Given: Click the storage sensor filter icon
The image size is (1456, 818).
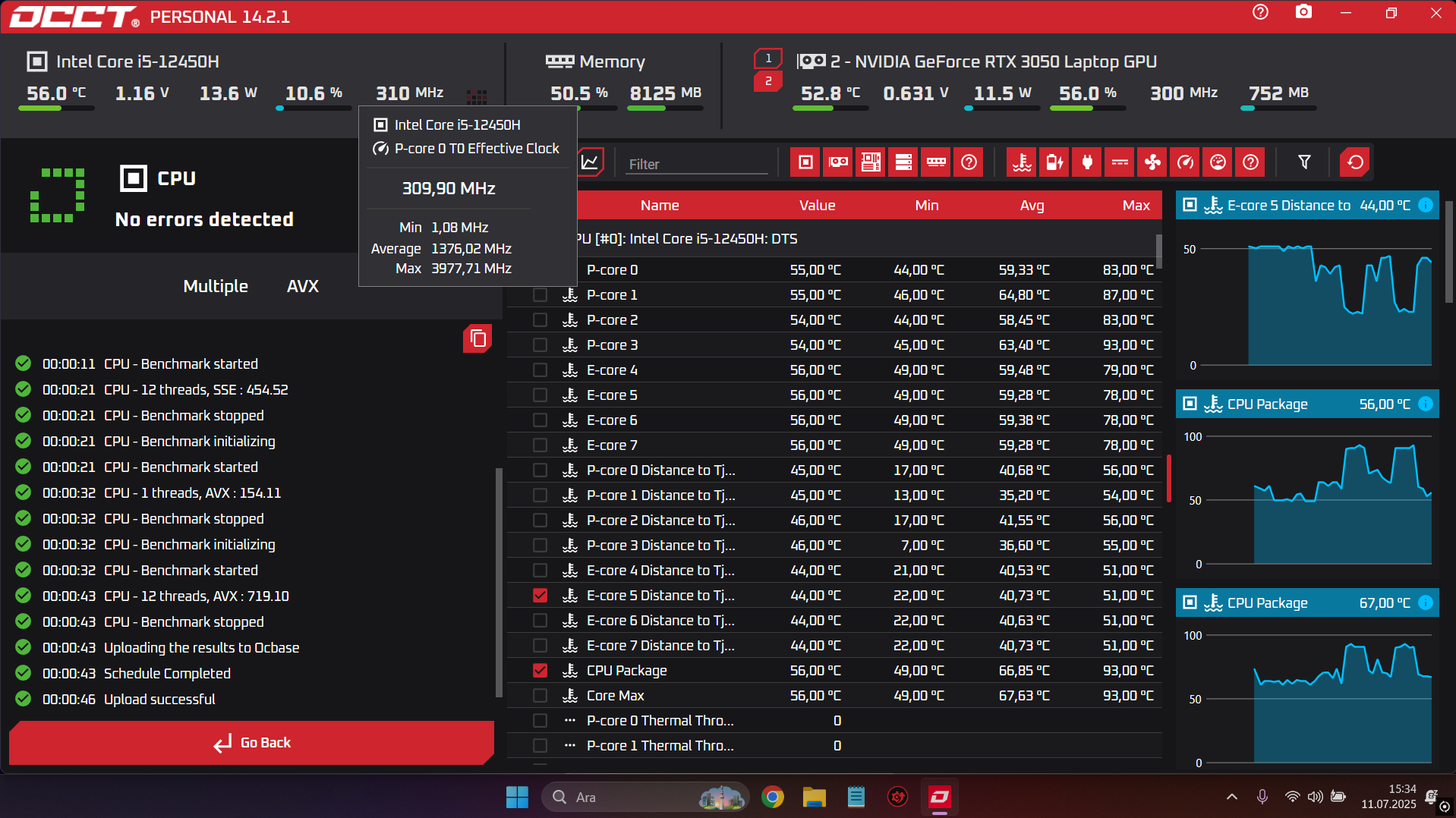Looking at the screenshot, I should coord(903,162).
